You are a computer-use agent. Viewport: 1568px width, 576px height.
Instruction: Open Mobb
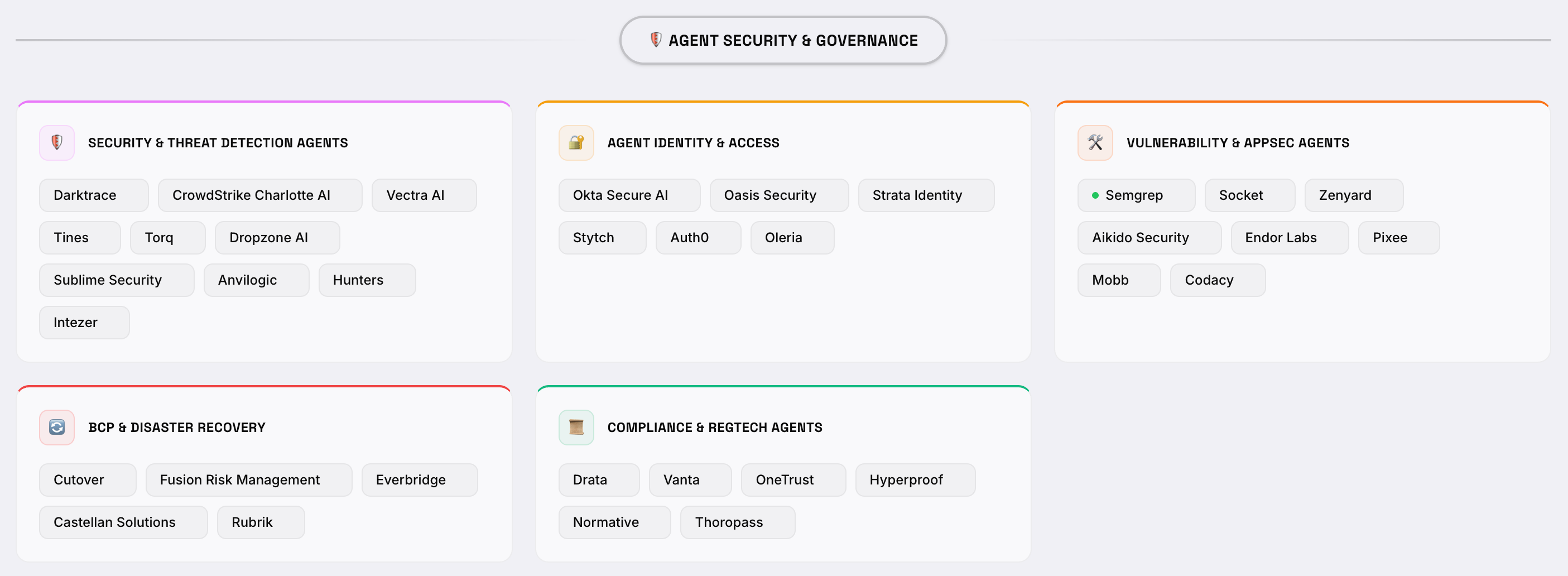pyautogui.click(x=1119, y=281)
